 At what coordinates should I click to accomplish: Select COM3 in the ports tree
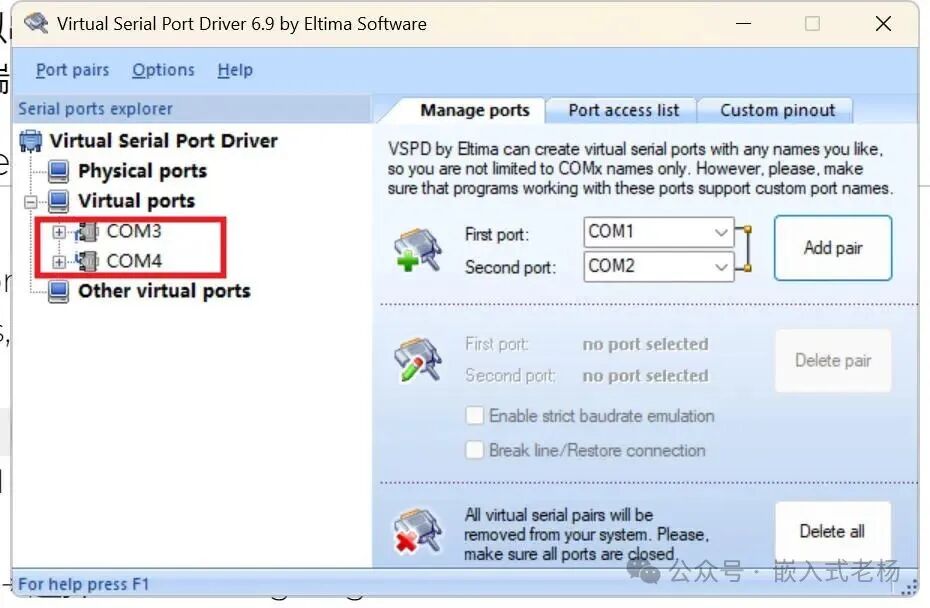click(134, 231)
